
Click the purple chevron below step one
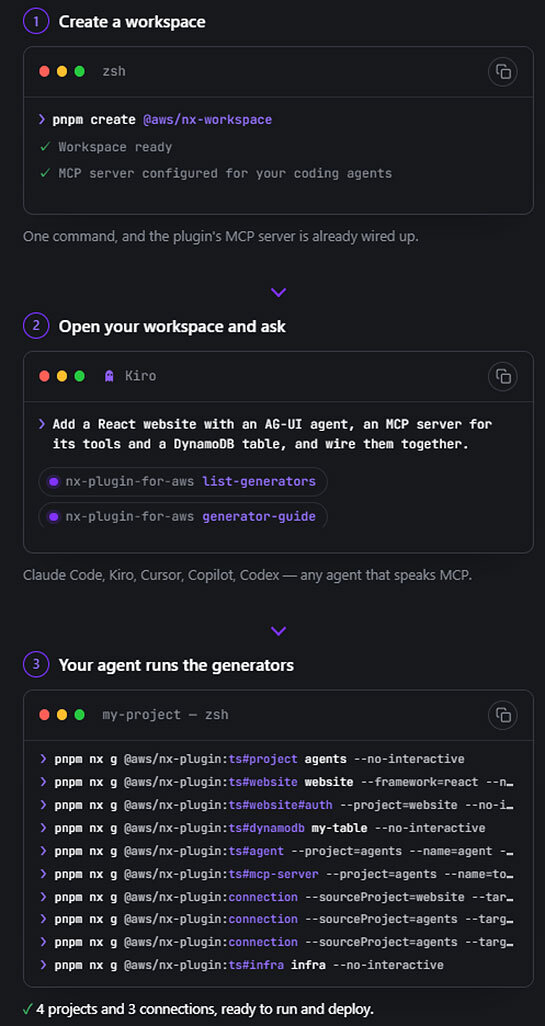tap(279, 292)
